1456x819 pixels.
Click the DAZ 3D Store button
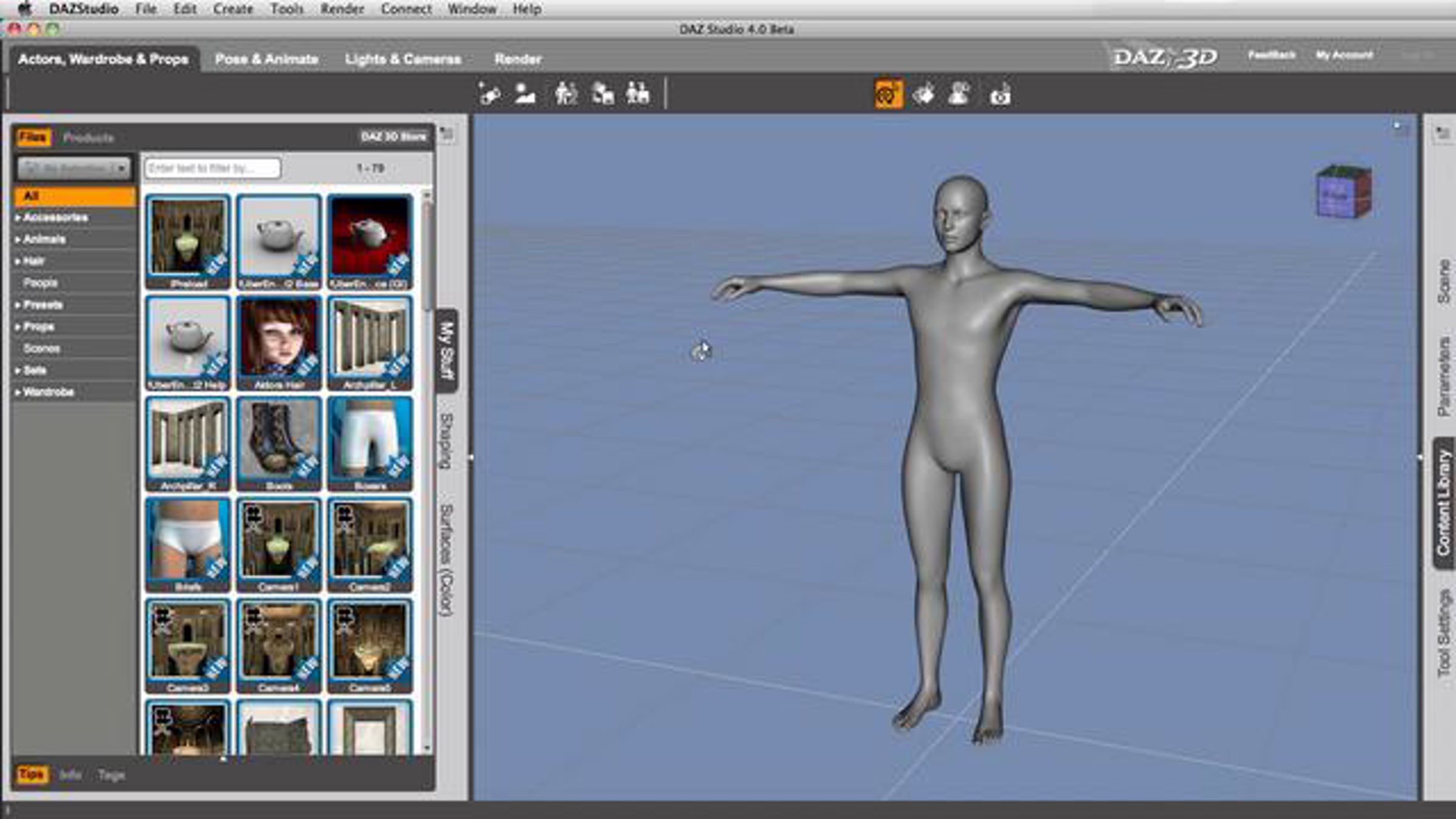pos(393,136)
